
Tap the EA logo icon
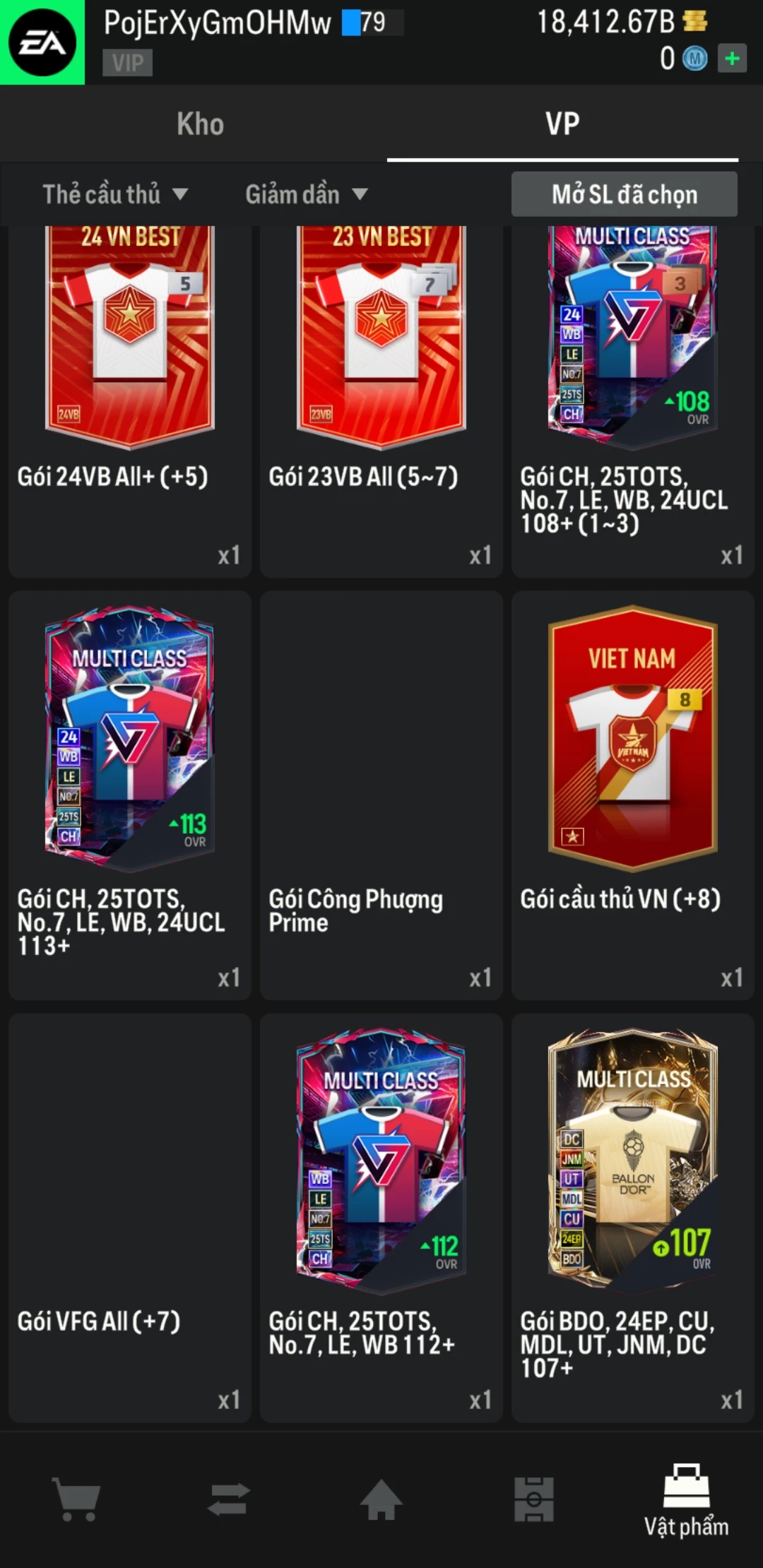click(x=42, y=42)
